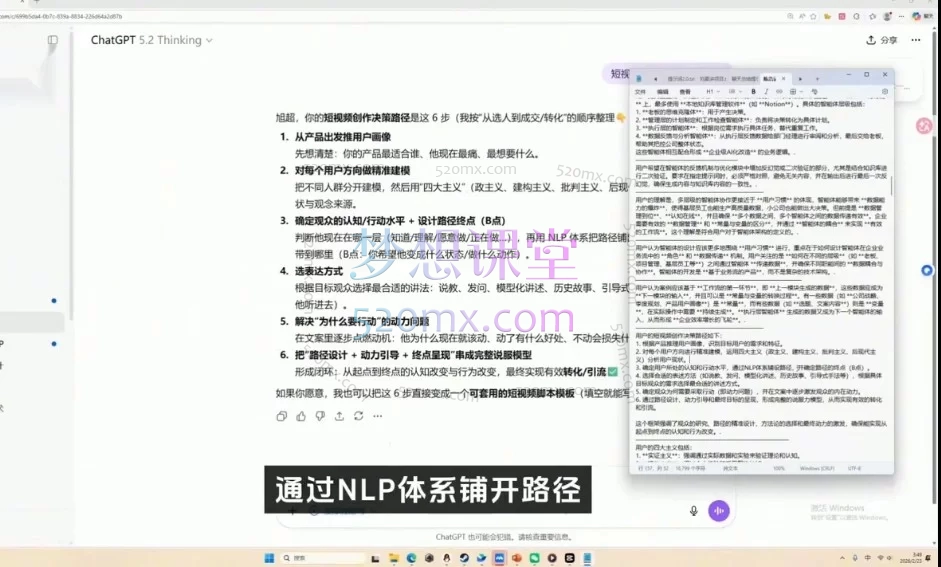Click the 纯文本 format indicator in status bar
941x567 pixels.
pyautogui.click(x=730, y=469)
